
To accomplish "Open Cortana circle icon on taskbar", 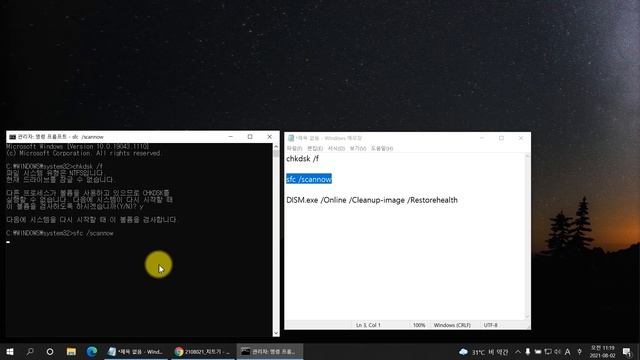I will (x=50, y=351).
